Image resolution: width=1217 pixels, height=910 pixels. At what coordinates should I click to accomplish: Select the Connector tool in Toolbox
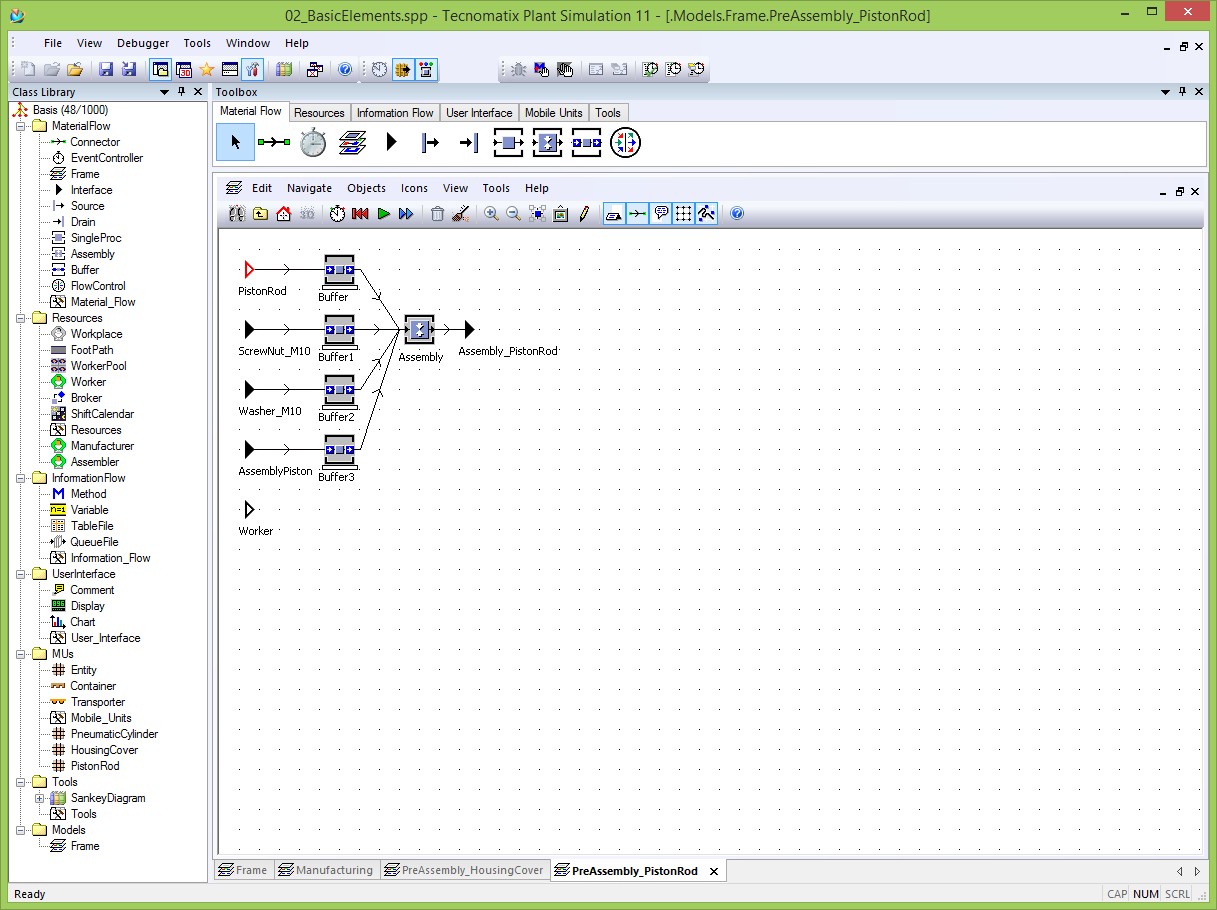tap(274, 143)
